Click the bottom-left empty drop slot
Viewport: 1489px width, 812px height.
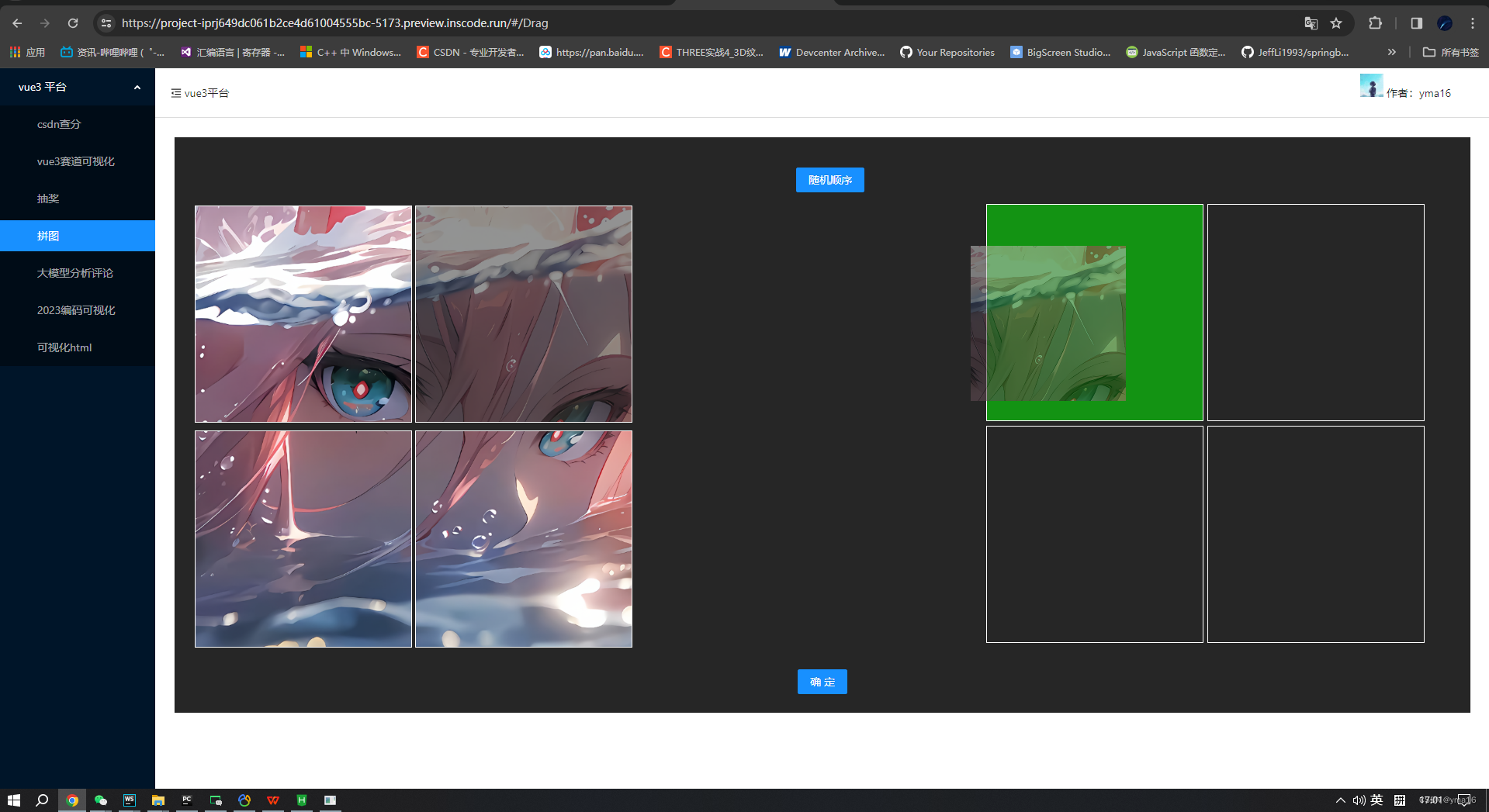click(1095, 534)
